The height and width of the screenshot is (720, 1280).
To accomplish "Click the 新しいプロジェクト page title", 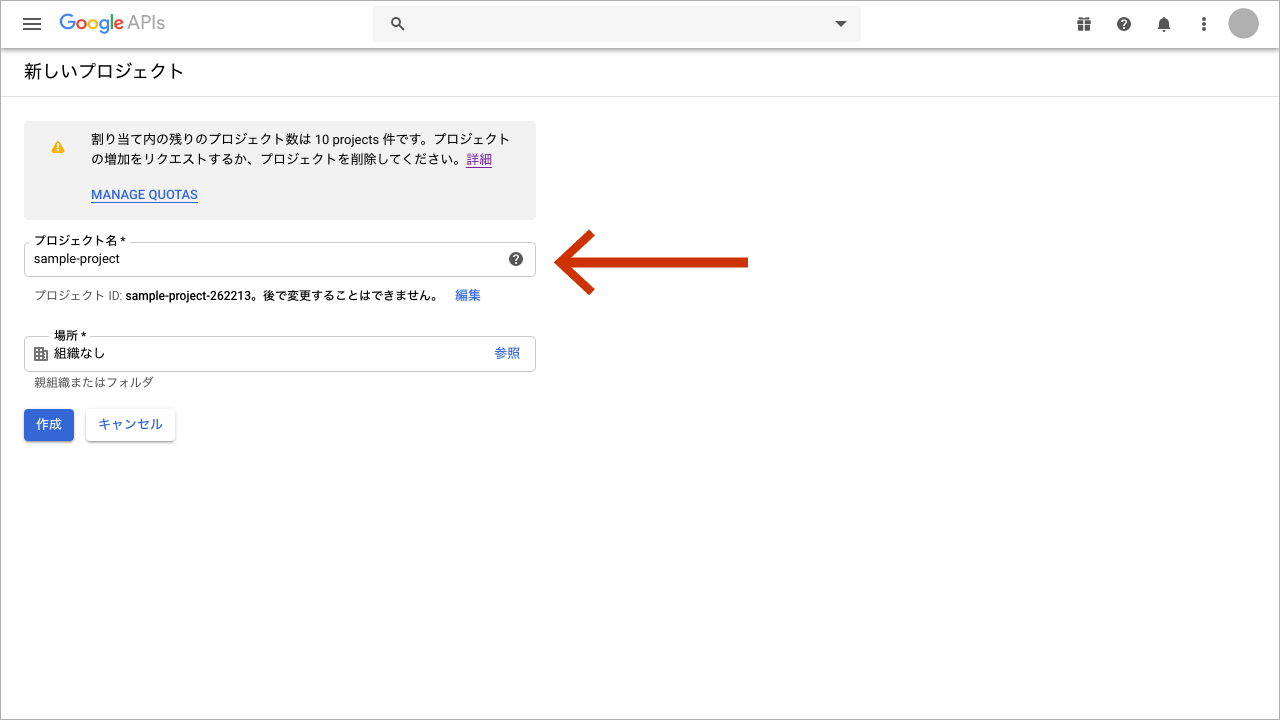I will pos(104,72).
